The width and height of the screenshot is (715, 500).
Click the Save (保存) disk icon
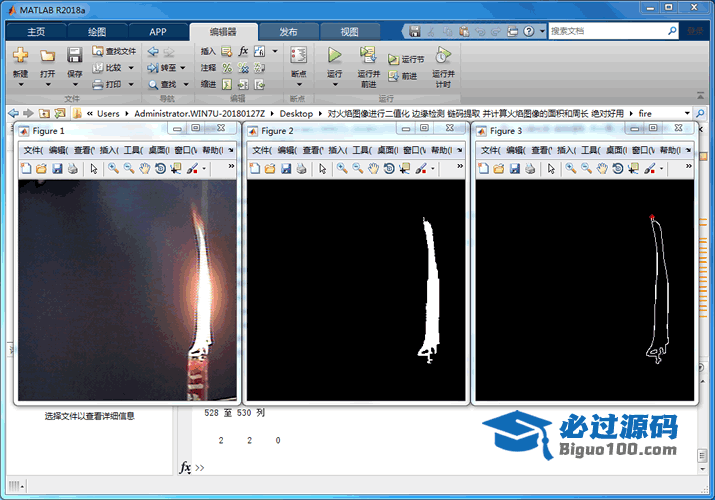click(74, 55)
